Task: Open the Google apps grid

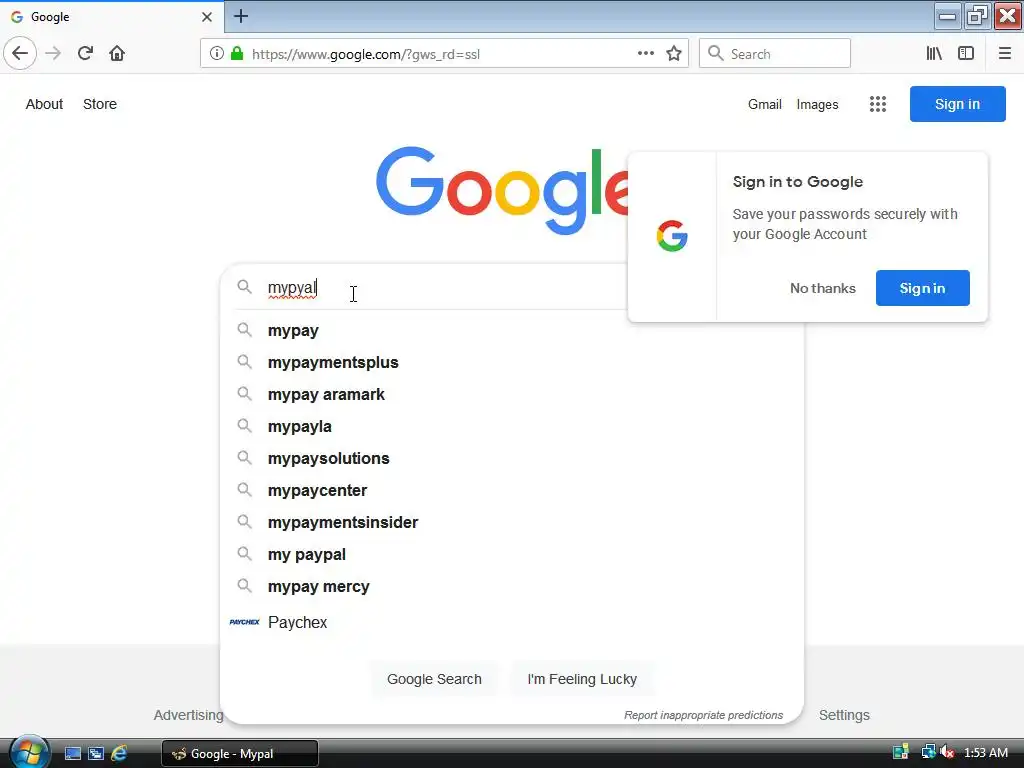Action: tap(878, 104)
